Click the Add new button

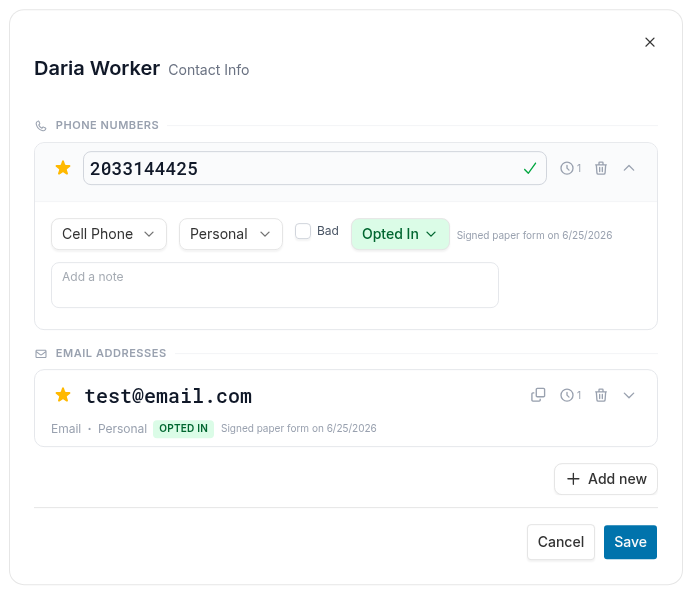pyautogui.click(x=606, y=479)
